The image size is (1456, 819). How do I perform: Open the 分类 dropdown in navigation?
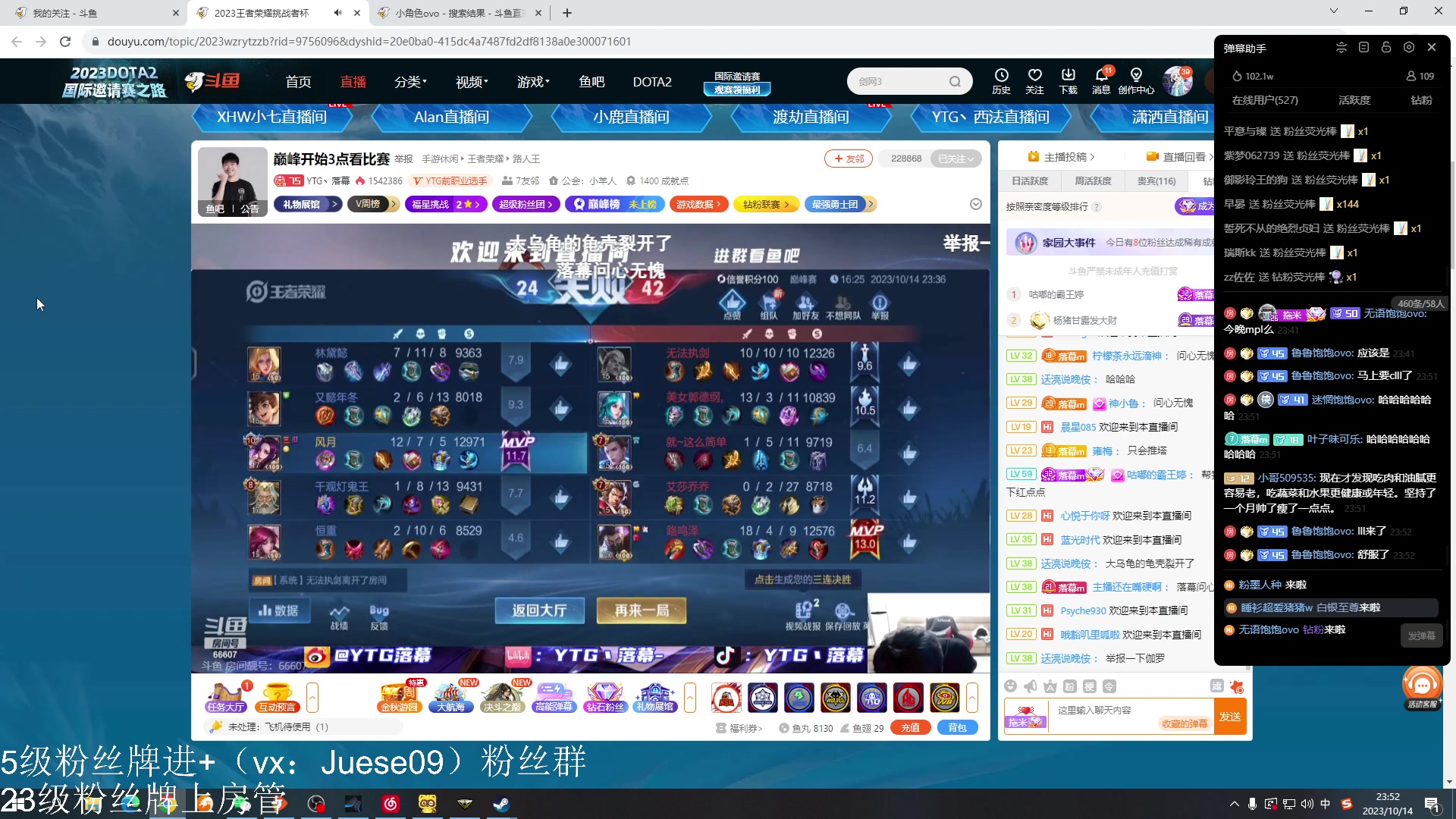click(409, 81)
